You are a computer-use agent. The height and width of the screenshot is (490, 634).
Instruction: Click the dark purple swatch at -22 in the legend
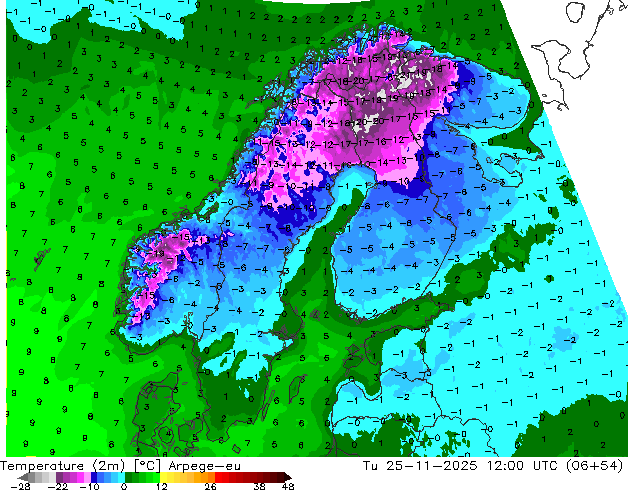(59, 477)
